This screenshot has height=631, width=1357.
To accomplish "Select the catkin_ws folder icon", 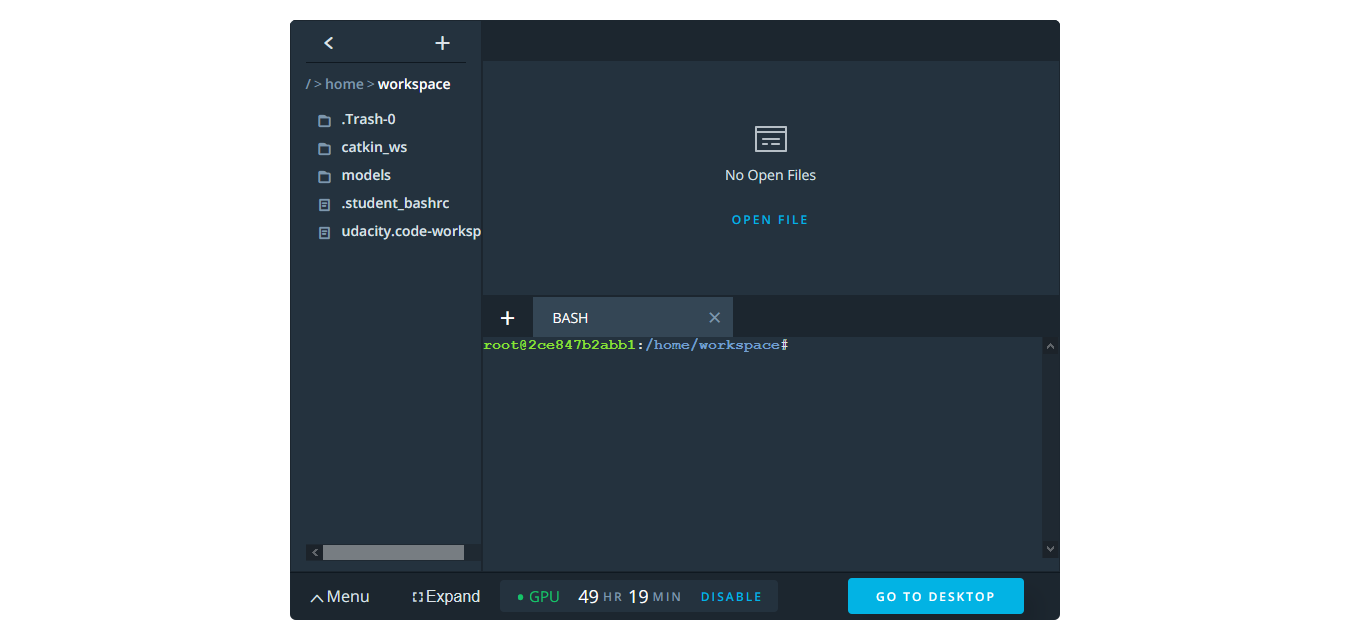I will click(x=324, y=148).
